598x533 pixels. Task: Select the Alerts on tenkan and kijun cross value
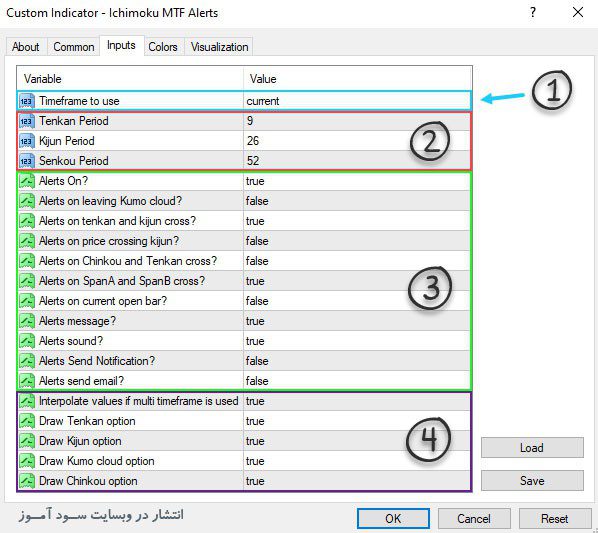(x=357, y=221)
